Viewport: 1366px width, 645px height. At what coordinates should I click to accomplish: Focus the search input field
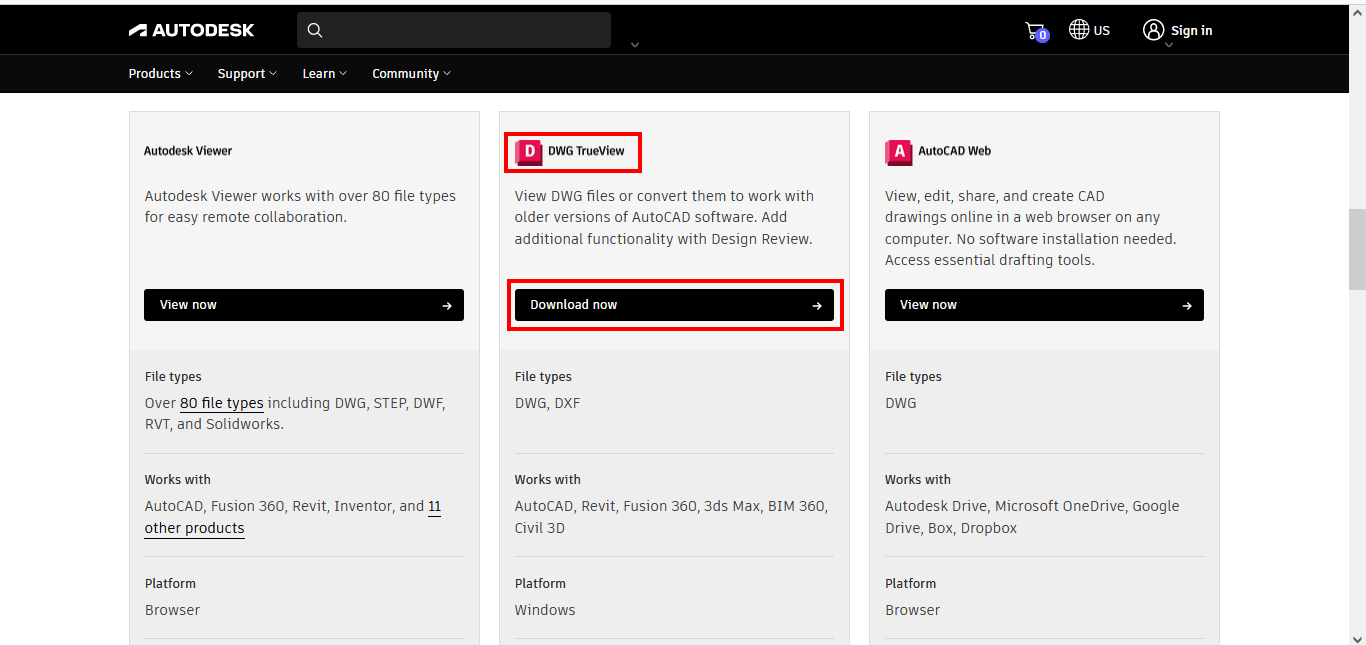454,30
